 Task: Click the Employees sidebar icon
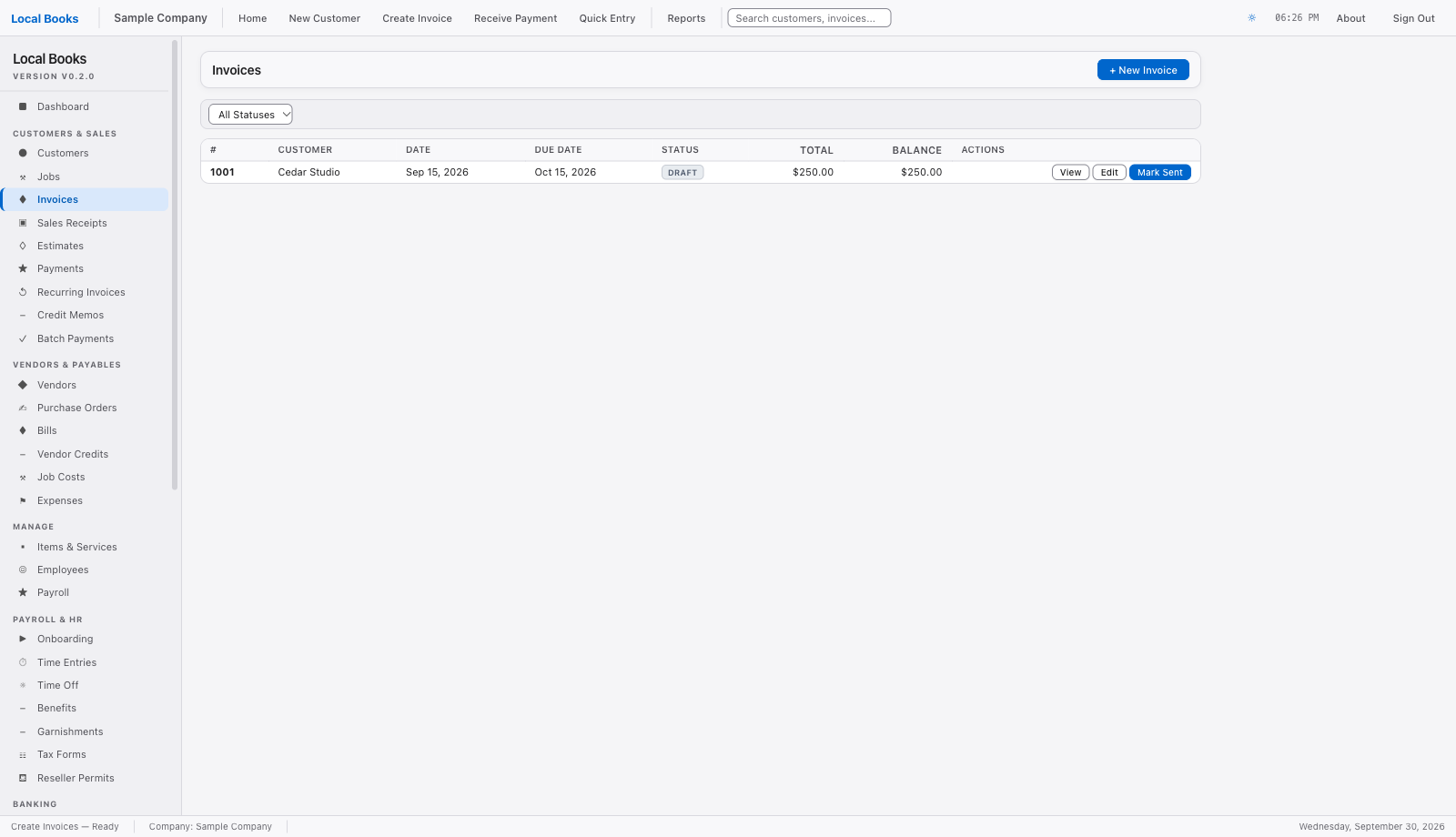click(x=23, y=570)
